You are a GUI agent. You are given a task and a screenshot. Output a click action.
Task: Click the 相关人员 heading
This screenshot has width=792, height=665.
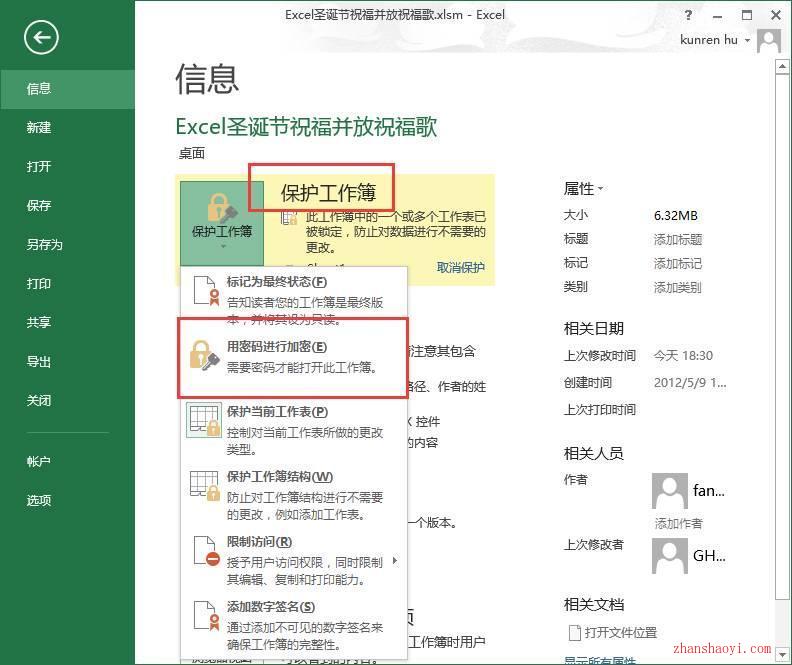[593, 453]
